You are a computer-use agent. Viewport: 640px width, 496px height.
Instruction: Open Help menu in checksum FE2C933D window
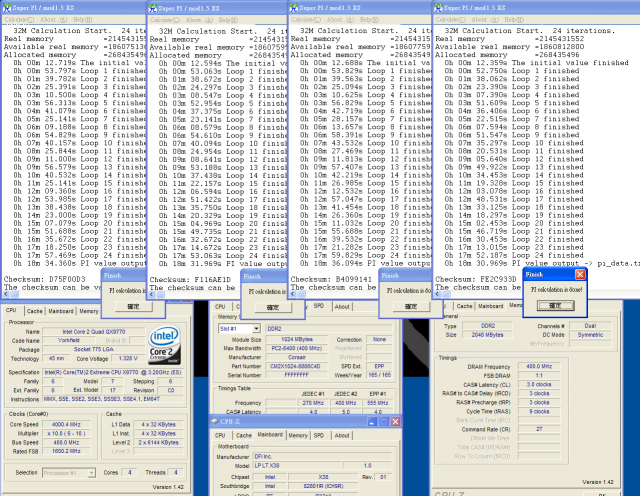514,20
